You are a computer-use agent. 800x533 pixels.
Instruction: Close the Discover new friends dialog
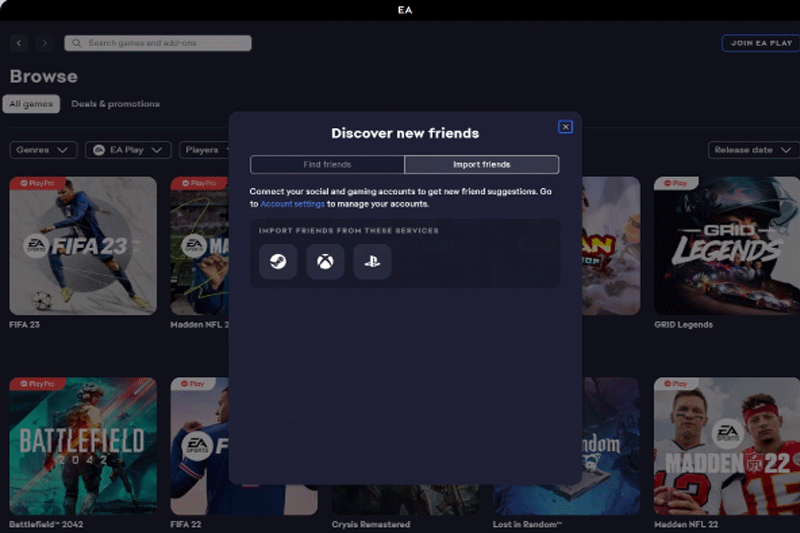click(x=565, y=127)
